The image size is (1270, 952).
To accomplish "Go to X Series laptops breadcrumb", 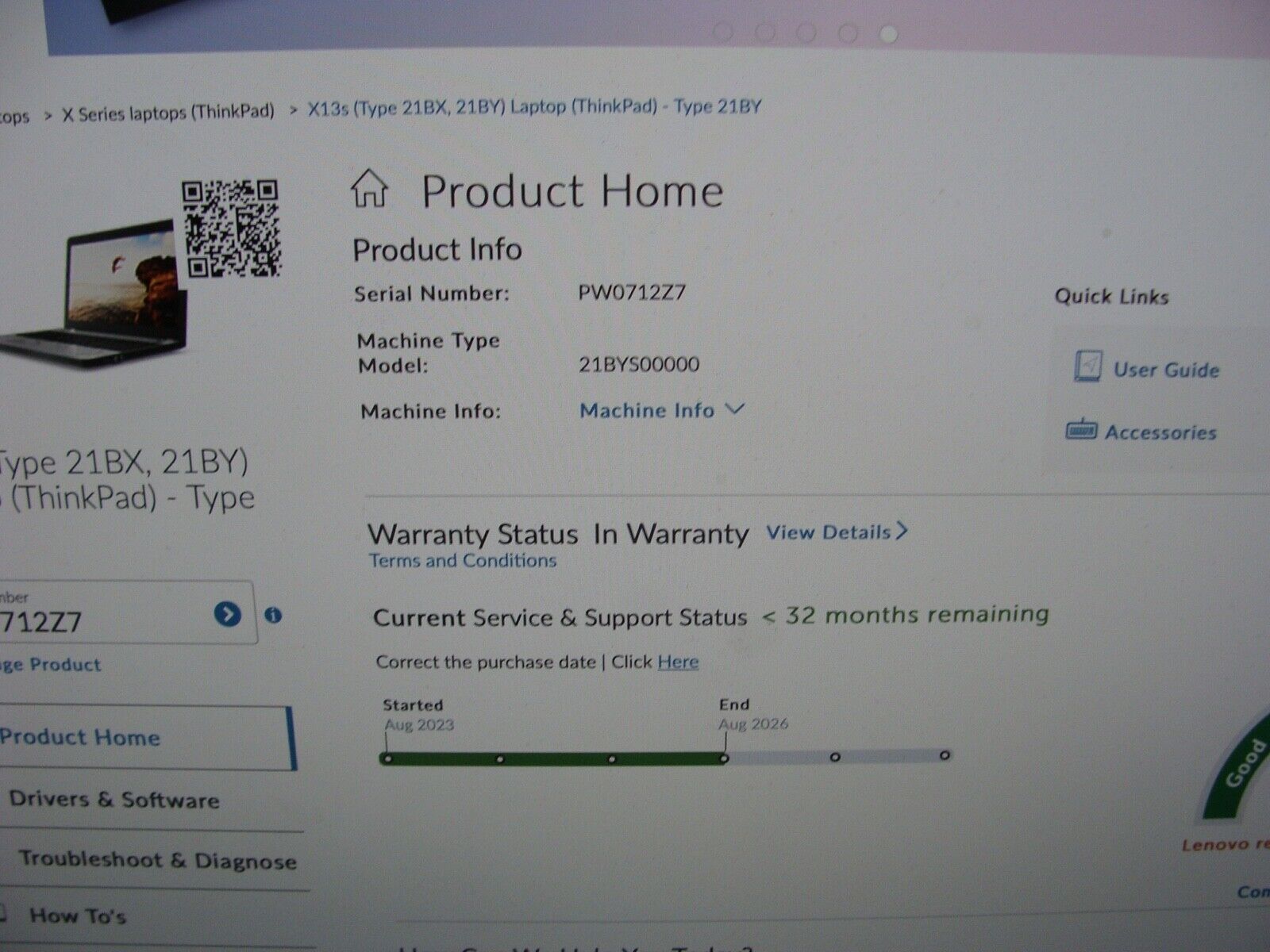I will point(168,113).
